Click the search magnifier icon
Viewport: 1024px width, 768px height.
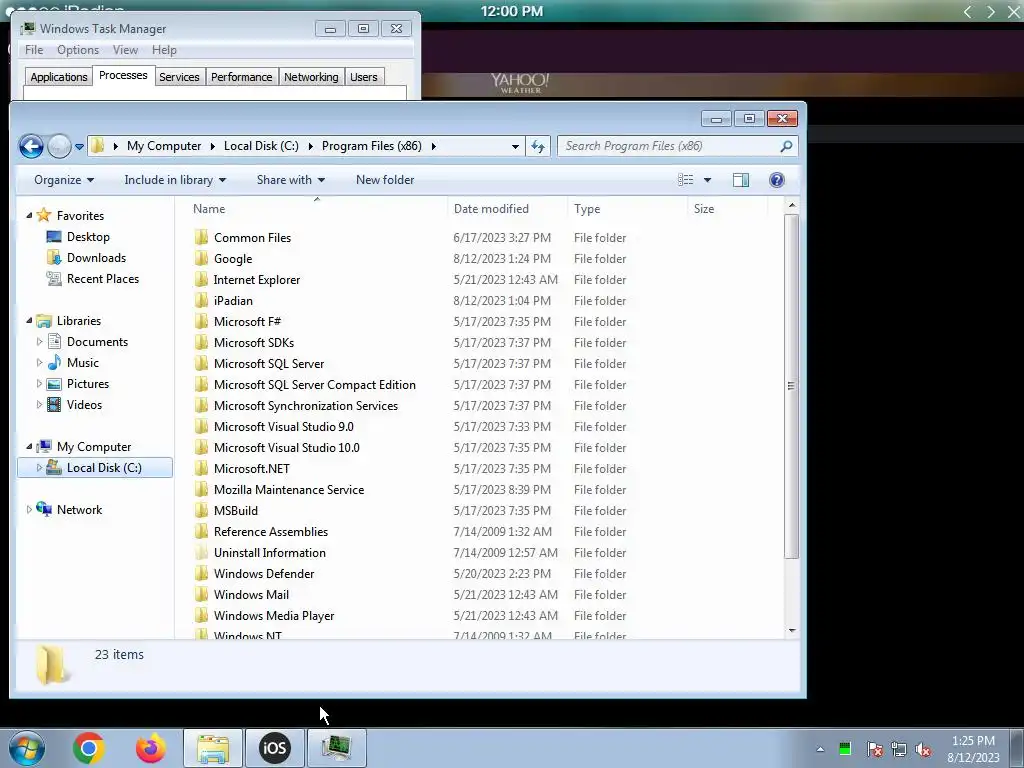click(x=786, y=146)
